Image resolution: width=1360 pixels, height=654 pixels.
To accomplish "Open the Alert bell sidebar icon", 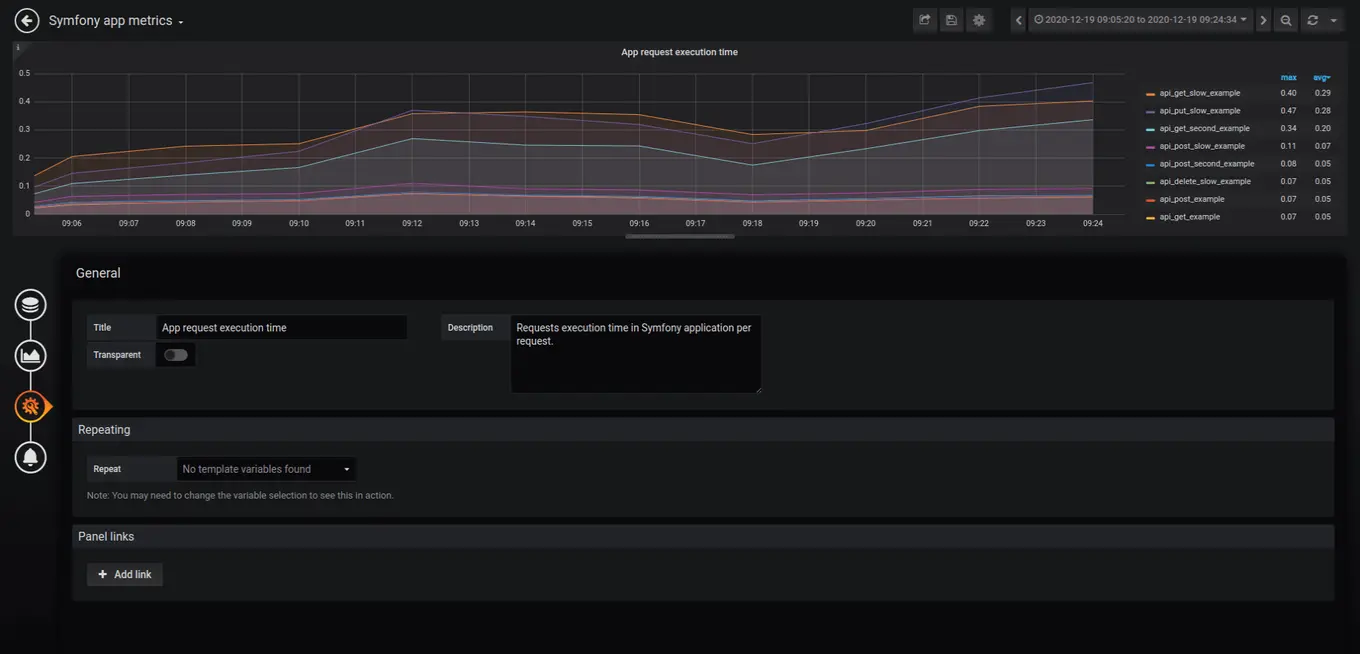I will pyautogui.click(x=31, y=457).
